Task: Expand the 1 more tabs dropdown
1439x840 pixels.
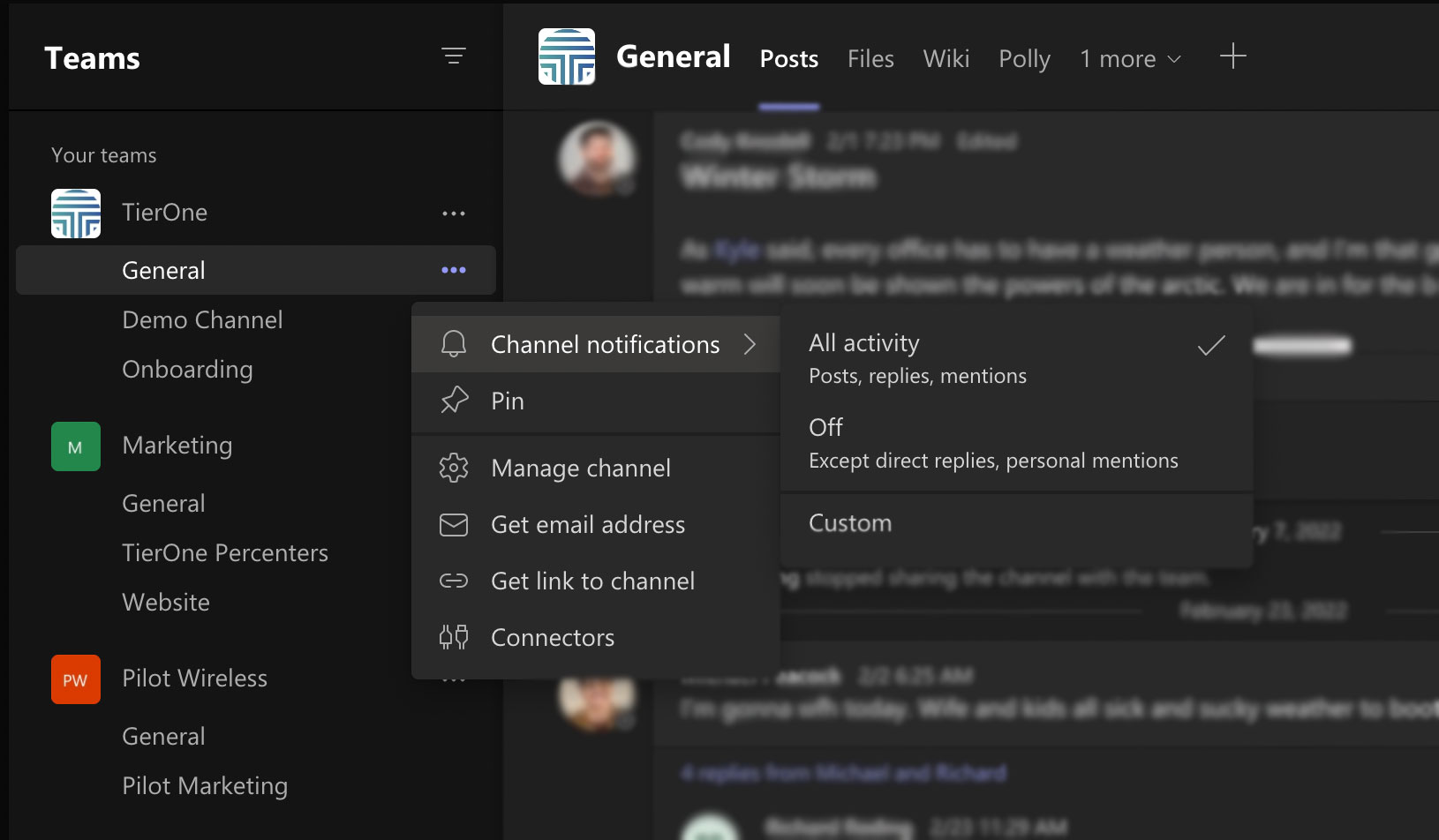Action: tap(1131, 59)
